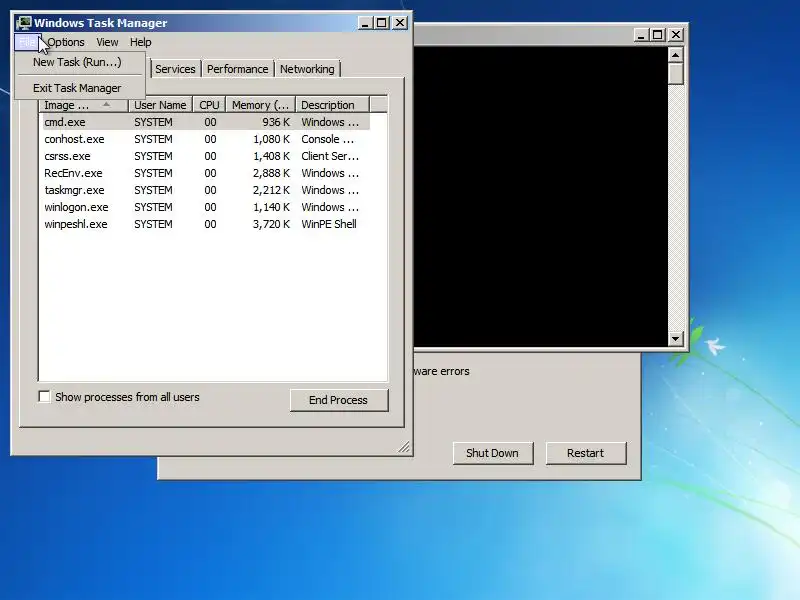Switch to the Networking tab
Screen dimensions: 800x600
[307, 69]
